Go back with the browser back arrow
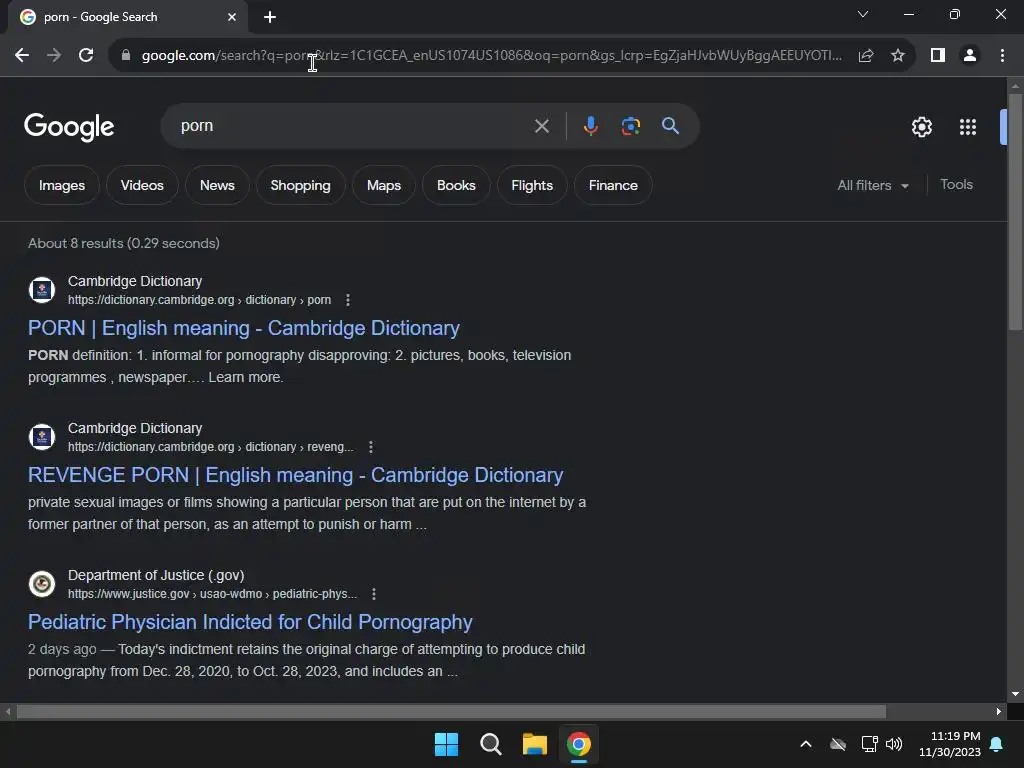The width and height of the screenshot is (1024, 768). (x=22, y=56)
